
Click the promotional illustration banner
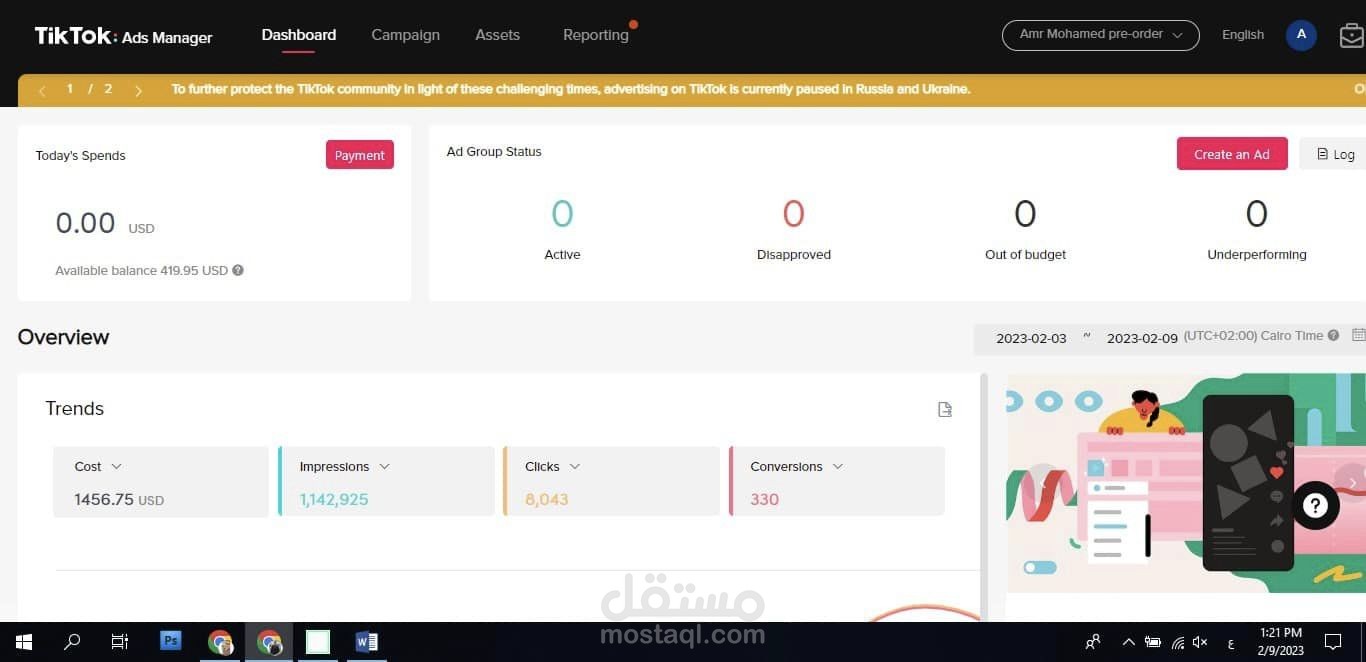pyautogui.click(x=1186, y=482)
